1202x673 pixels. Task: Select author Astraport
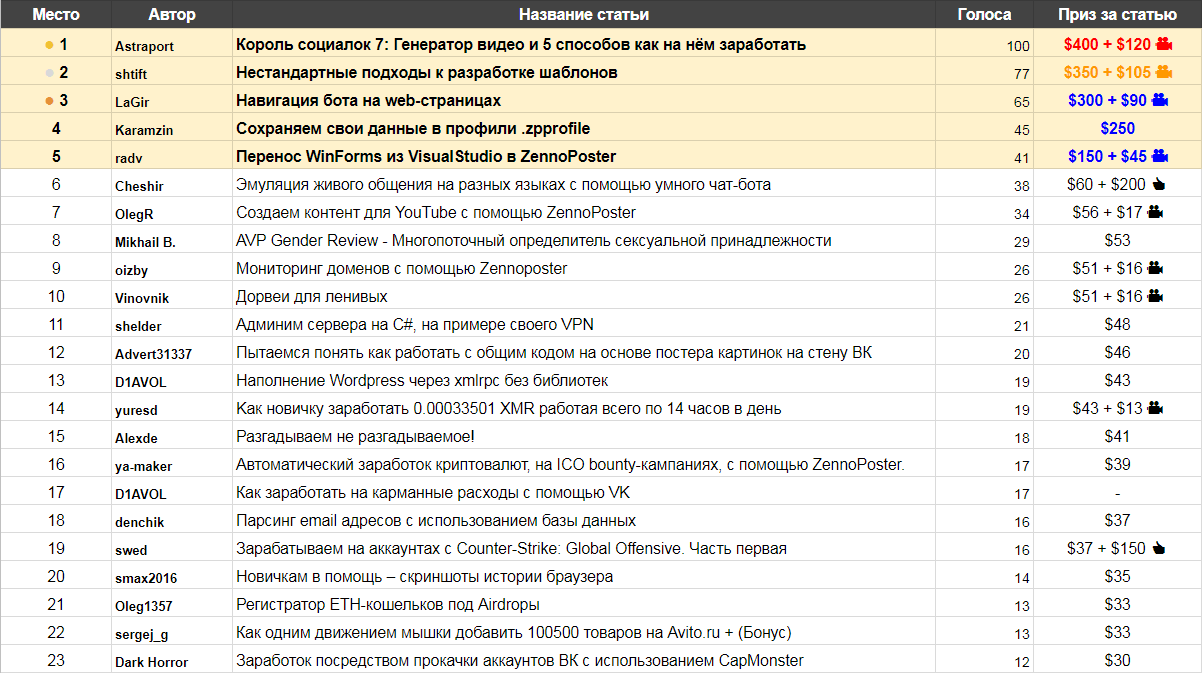143,45
